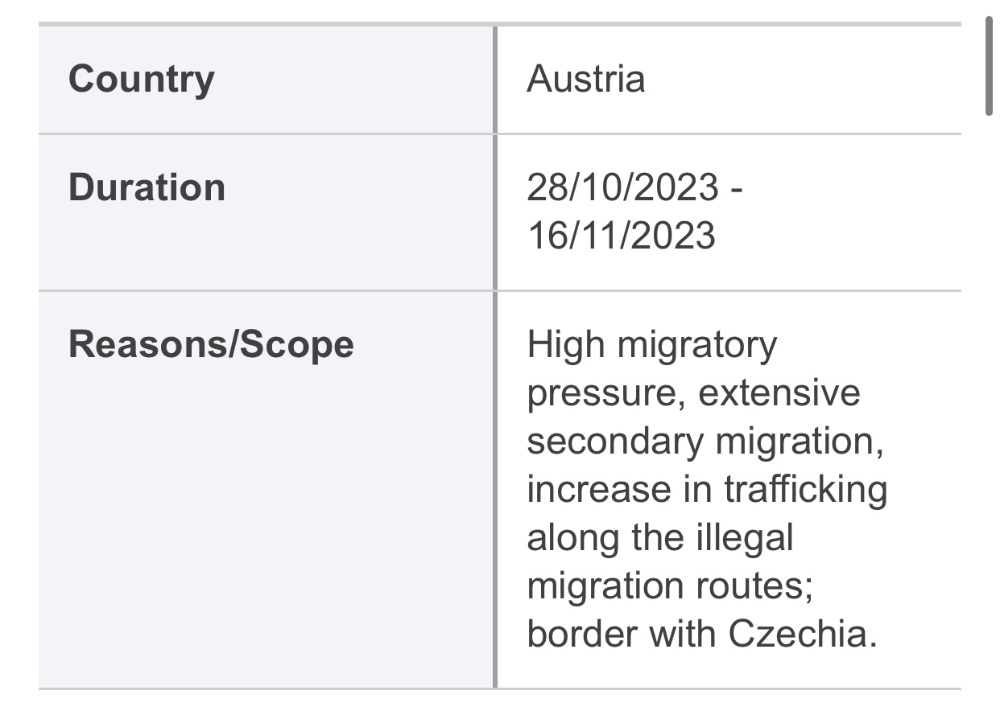The image size is (1000, 715).
Task: Click the word 'extensive'
Action: [x=779, y=392]
